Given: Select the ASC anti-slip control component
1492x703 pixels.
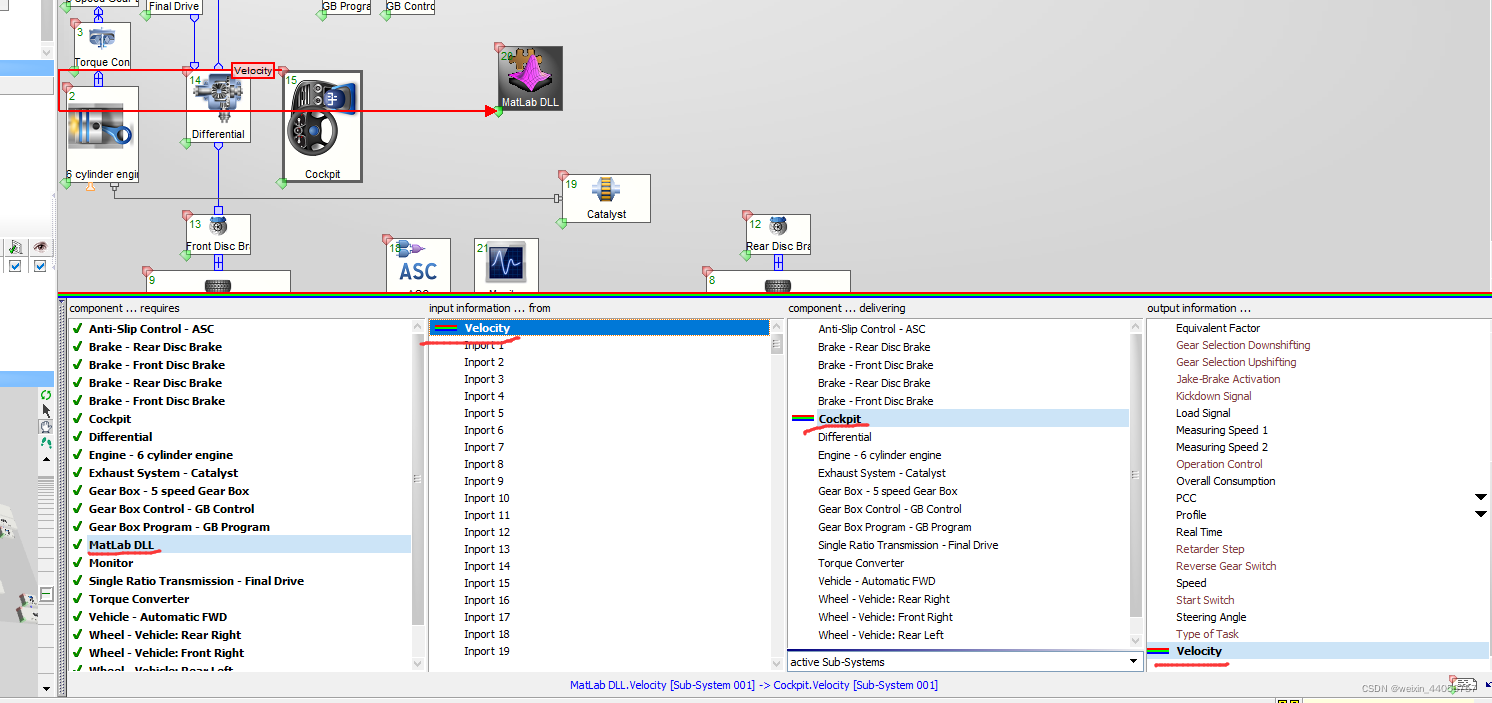Looking at the screenshot, I should [x=418, y=266].
